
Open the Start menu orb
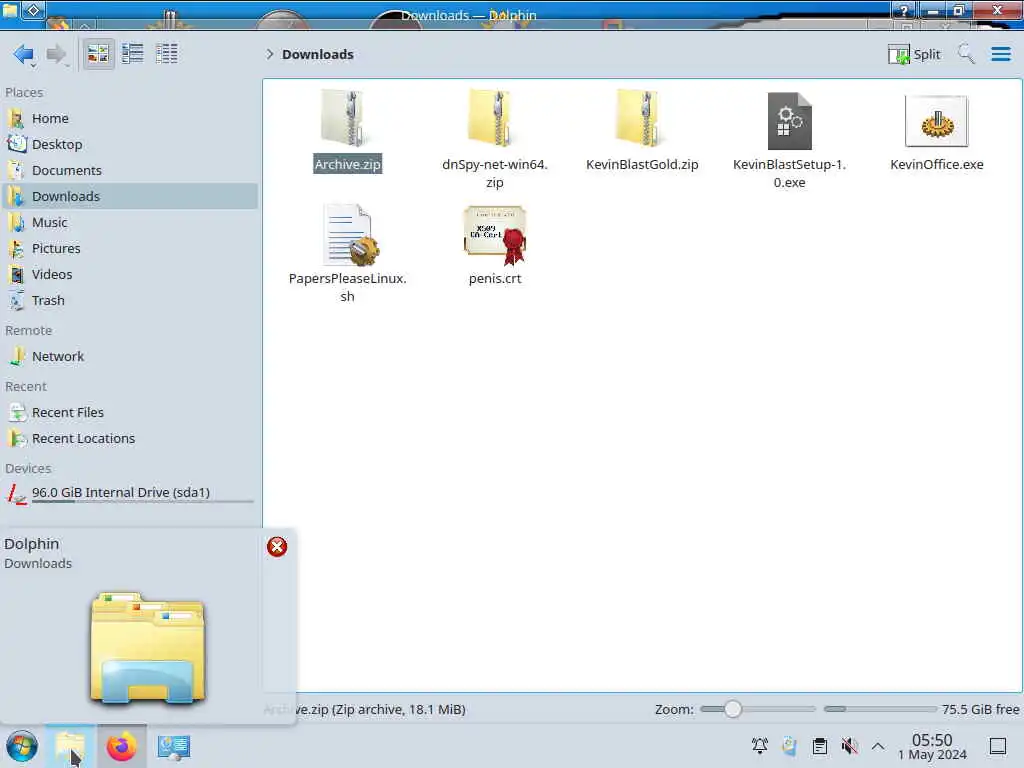click(x=22, y=746)
